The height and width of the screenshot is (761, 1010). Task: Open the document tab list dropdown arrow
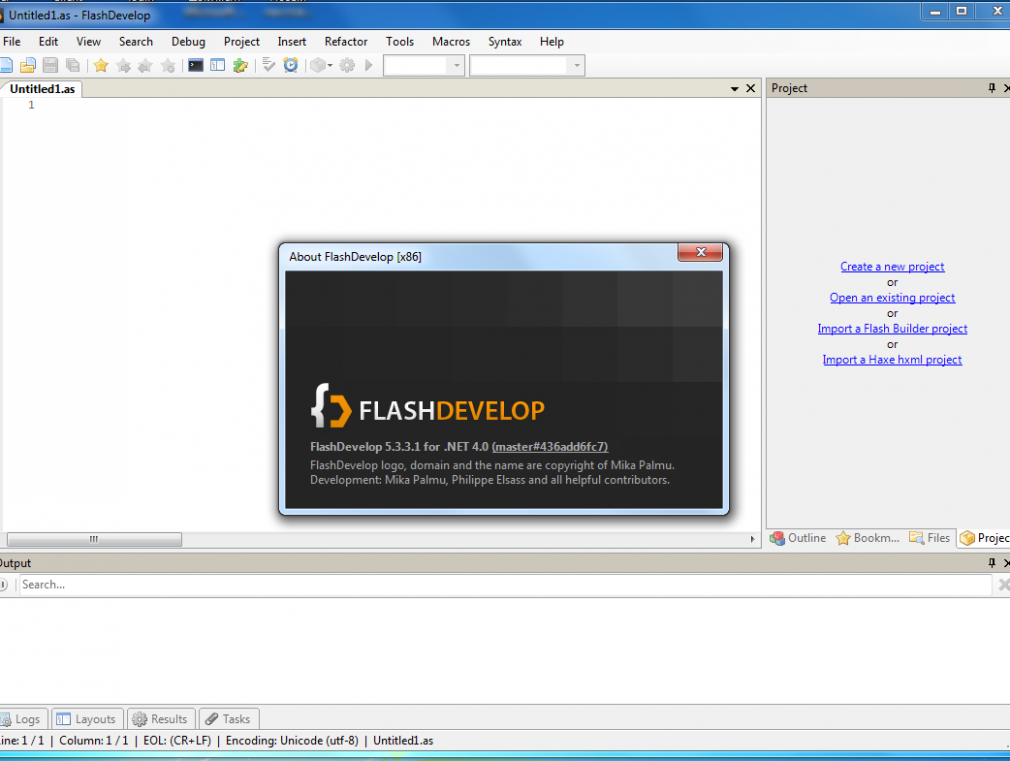[x=734, y=89]
